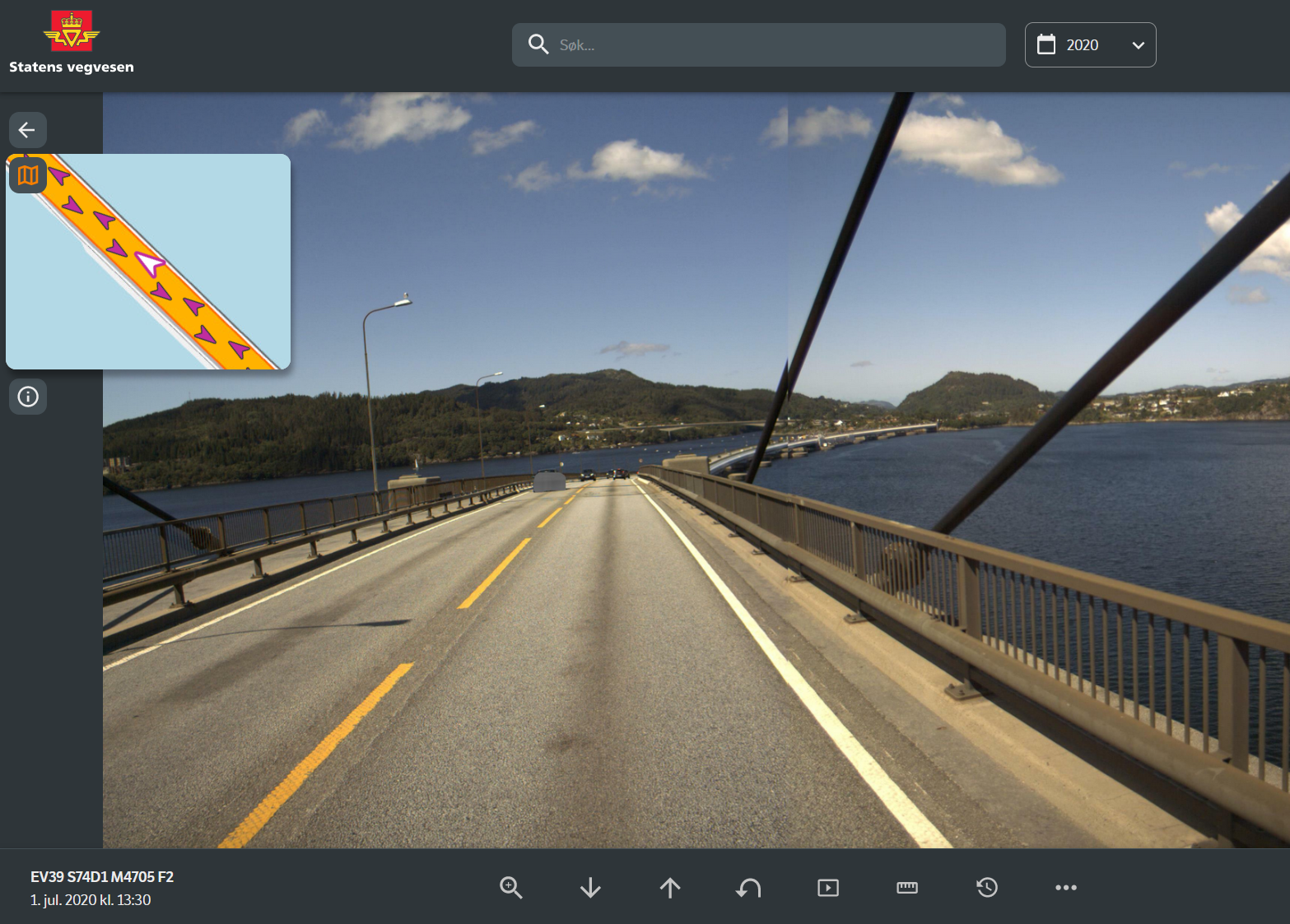This screenshot has height=924, width=1290.
Task: Click the dropdown chevron beside 2020
Action: tap(1138, 45)
